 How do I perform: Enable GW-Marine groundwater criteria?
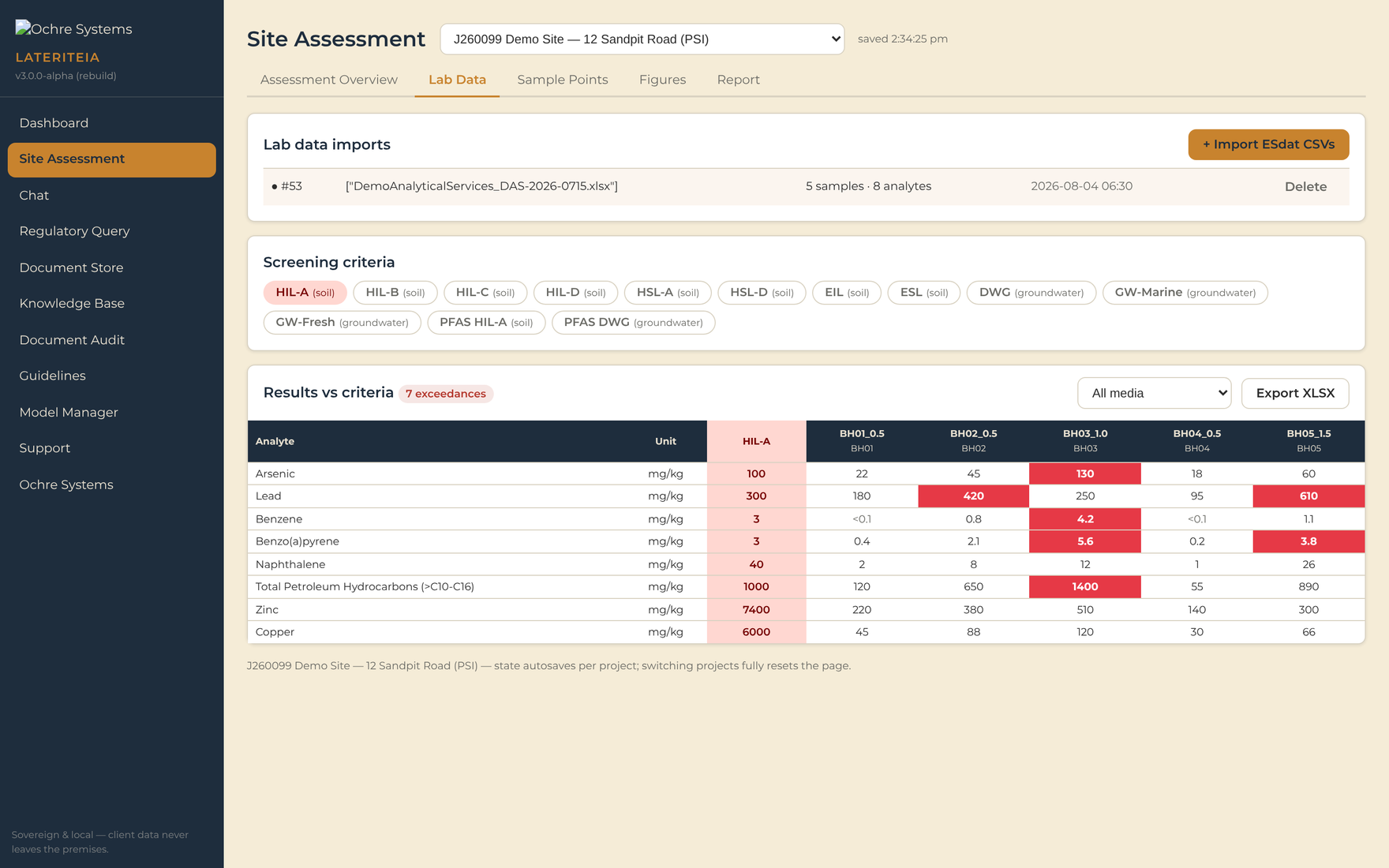click(x=1185, y=293)
